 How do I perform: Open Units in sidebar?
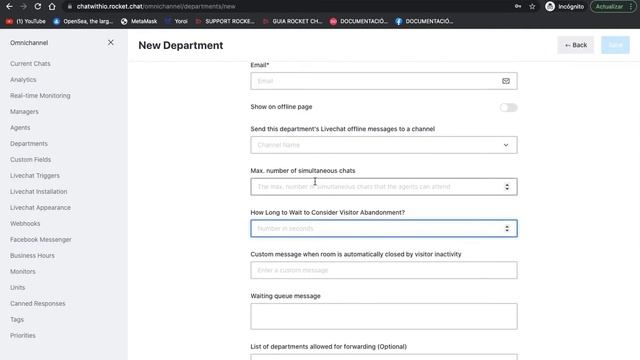click(x=18, y=287)
